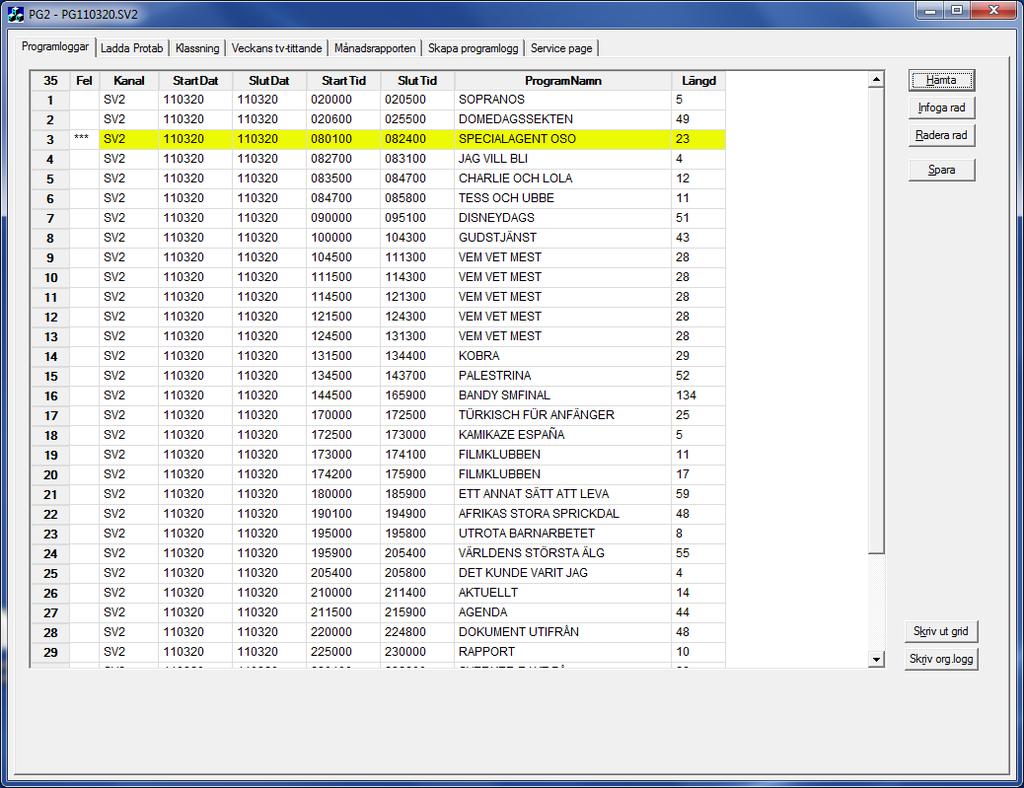This screenshot has width=1024, height=788.
Task: Click the UTROTA BARNARBETET cell
Action: point(563,533)
